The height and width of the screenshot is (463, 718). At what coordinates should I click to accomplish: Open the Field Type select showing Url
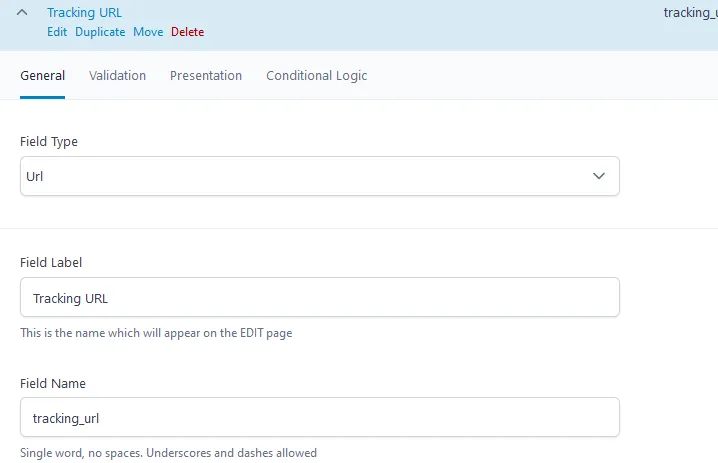300,176
